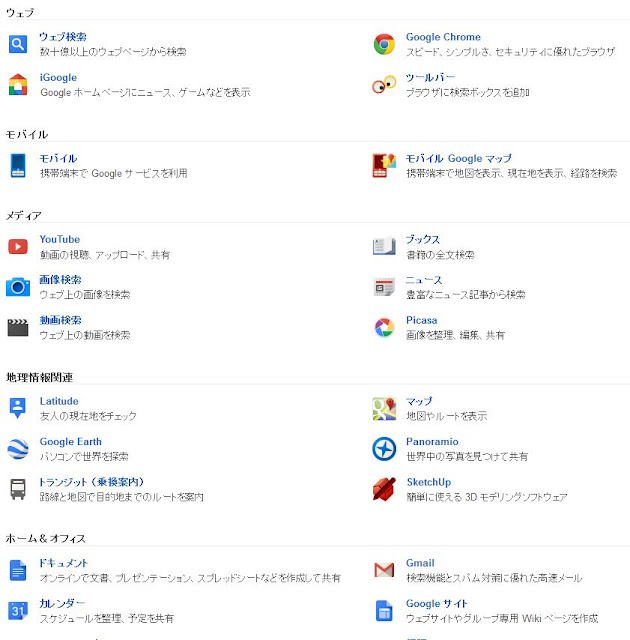The height and width of the screenshot is (640, 630).
Task: Select the blue camera image search icon
Action: 18,287
